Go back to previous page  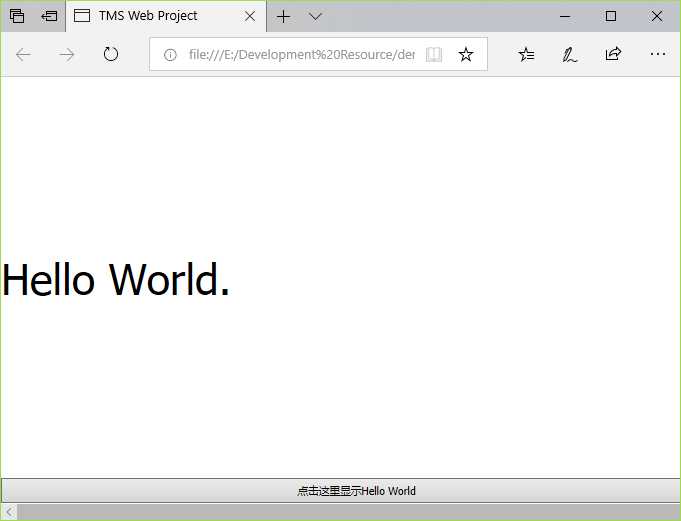pyautogui.click(x=23, y=55)
